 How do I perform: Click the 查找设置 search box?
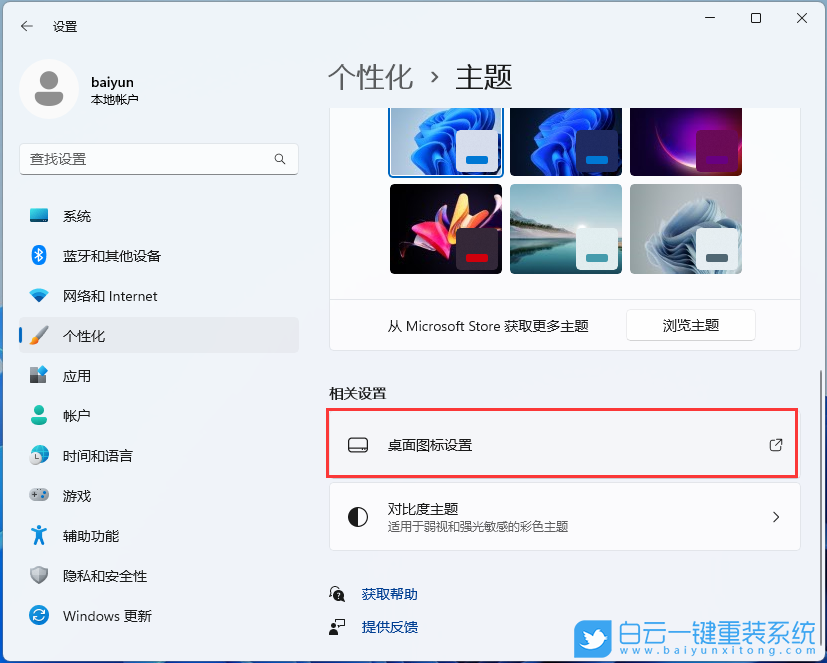tap(158, 159)
